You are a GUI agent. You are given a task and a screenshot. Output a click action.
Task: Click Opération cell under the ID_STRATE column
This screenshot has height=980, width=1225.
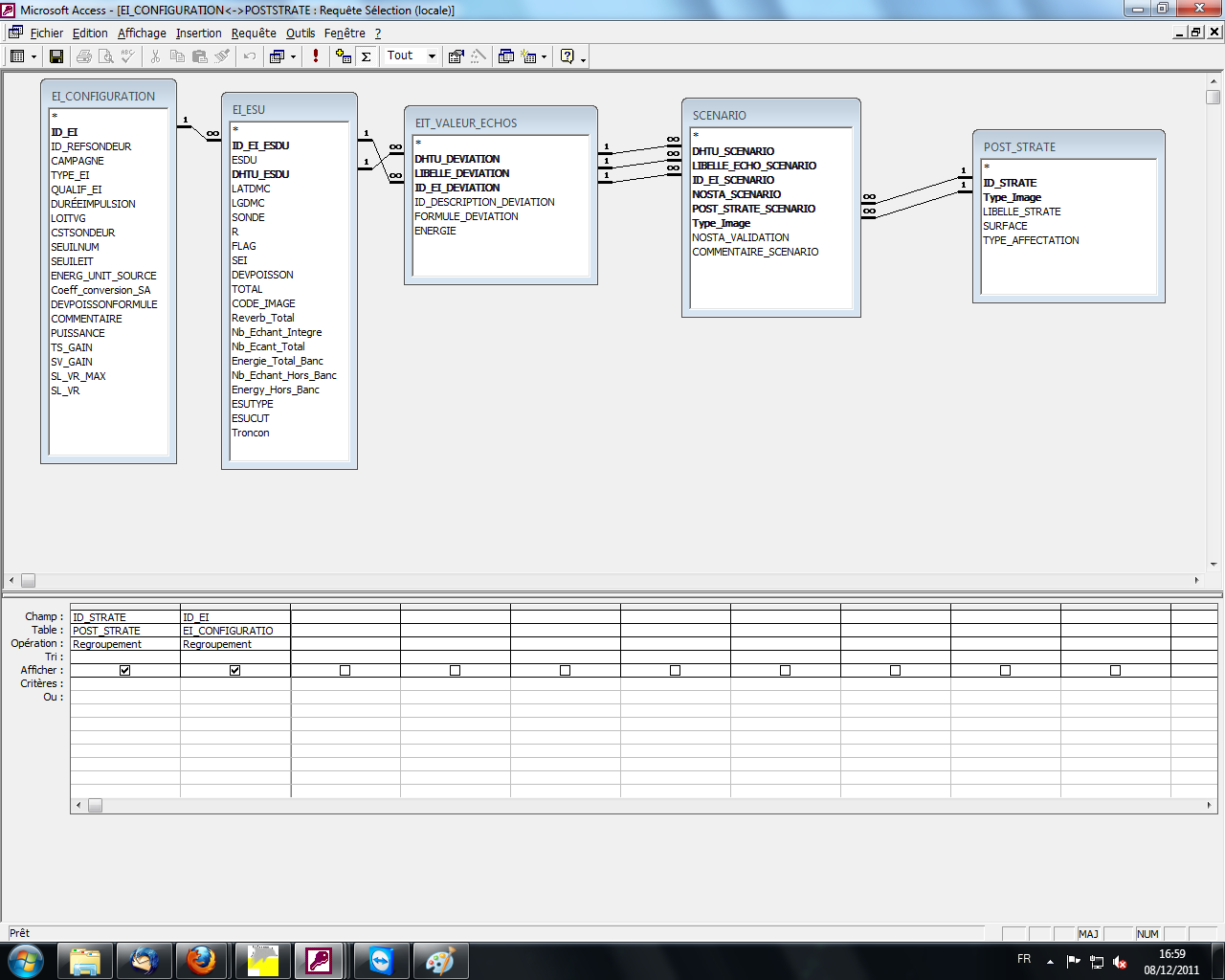pos(125,644)
